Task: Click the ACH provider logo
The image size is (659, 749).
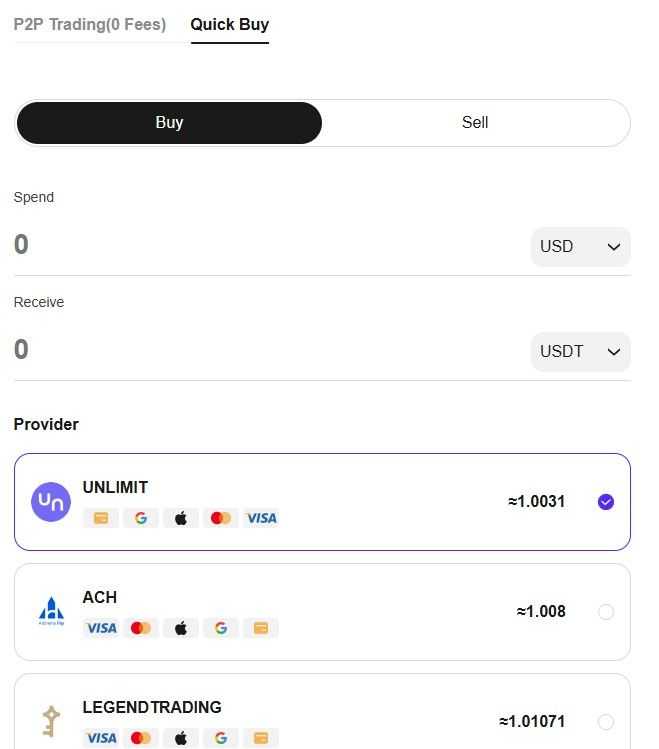Action: tap(51, 611)
